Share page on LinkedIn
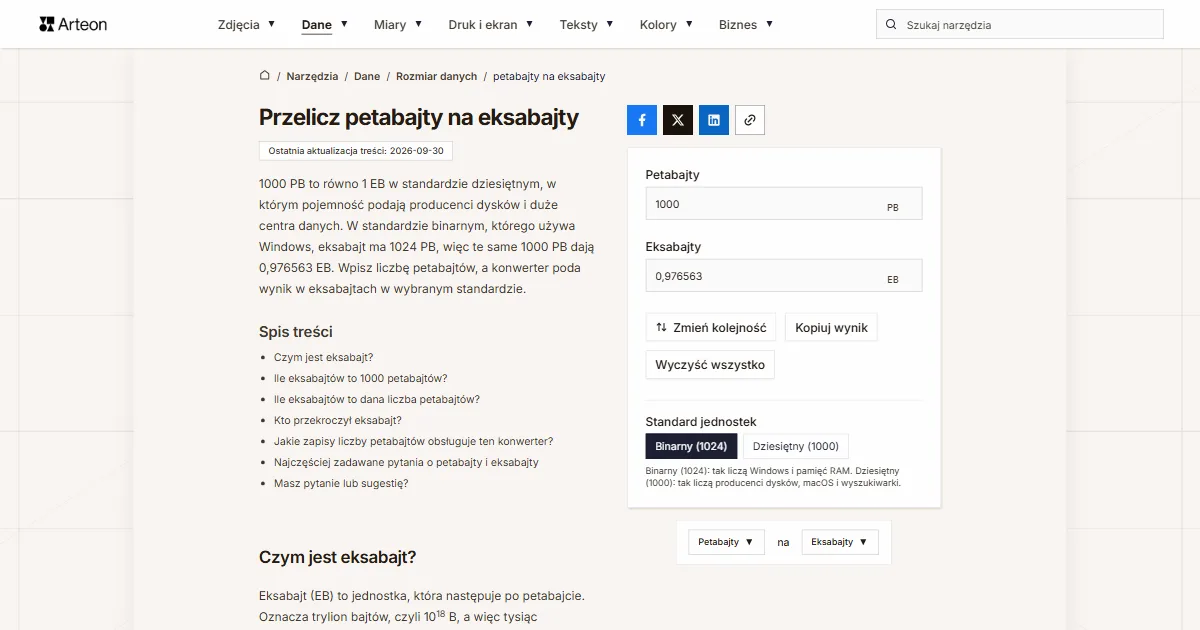 (x=714, y=120)
